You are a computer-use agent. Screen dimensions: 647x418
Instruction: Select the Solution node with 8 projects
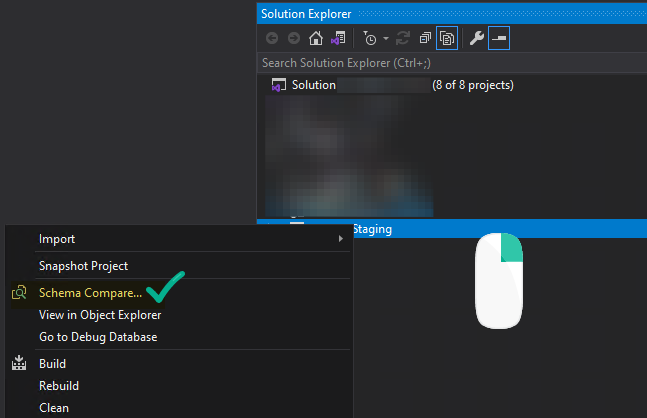(452, 85)
